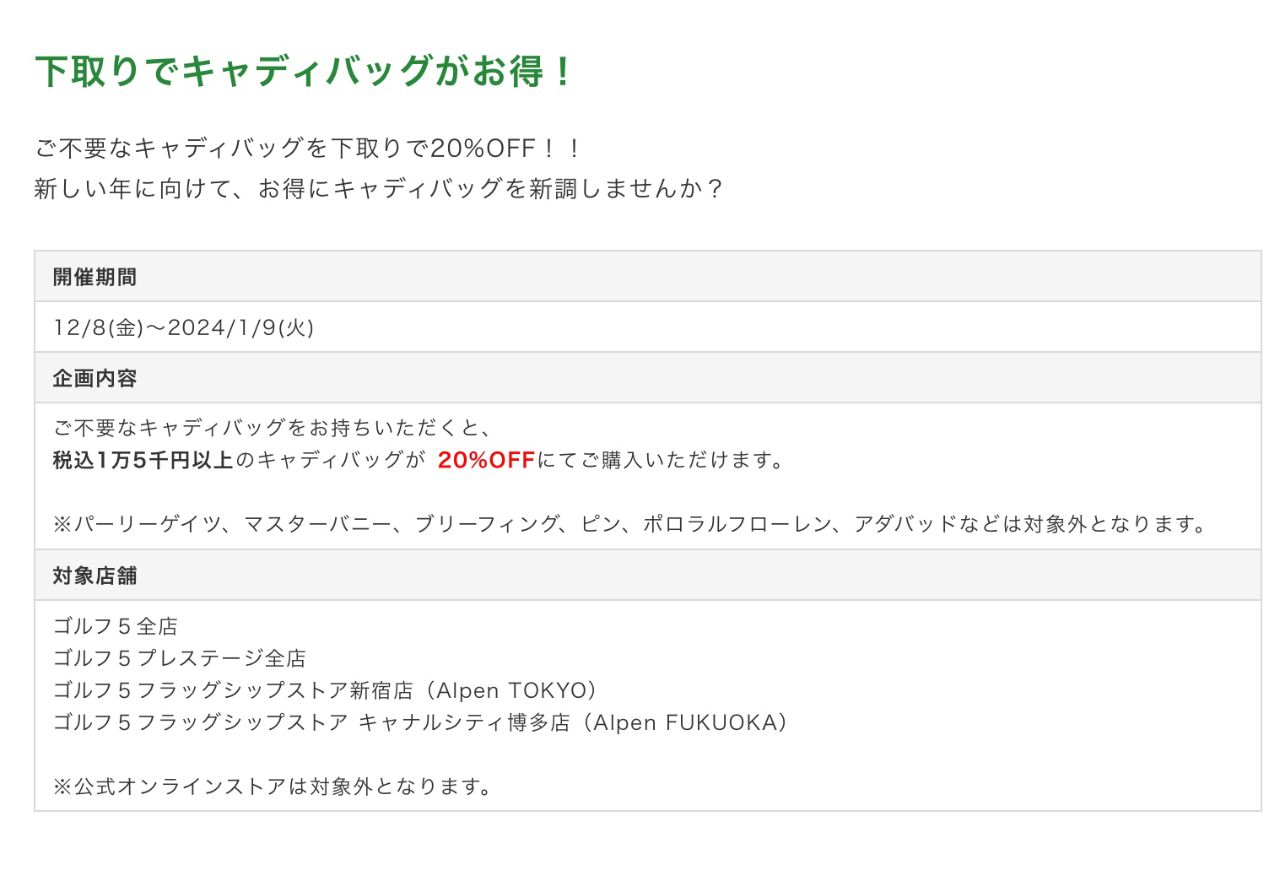Screen dimensions: 1280x892
Task: Click the green heading 下取りでキャディバッグがお得！
Action: (x=304, y=72)
